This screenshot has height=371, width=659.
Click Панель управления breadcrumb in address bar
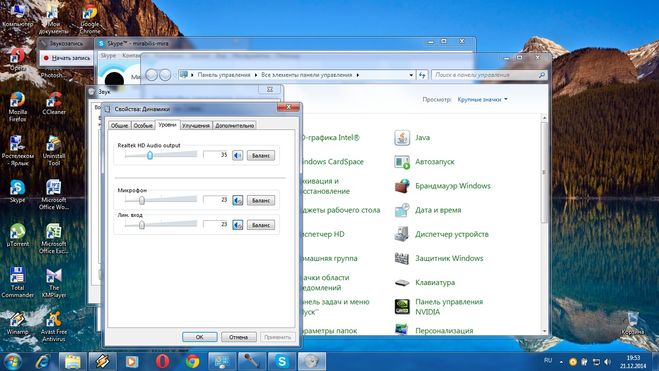(x=224, y=75)
